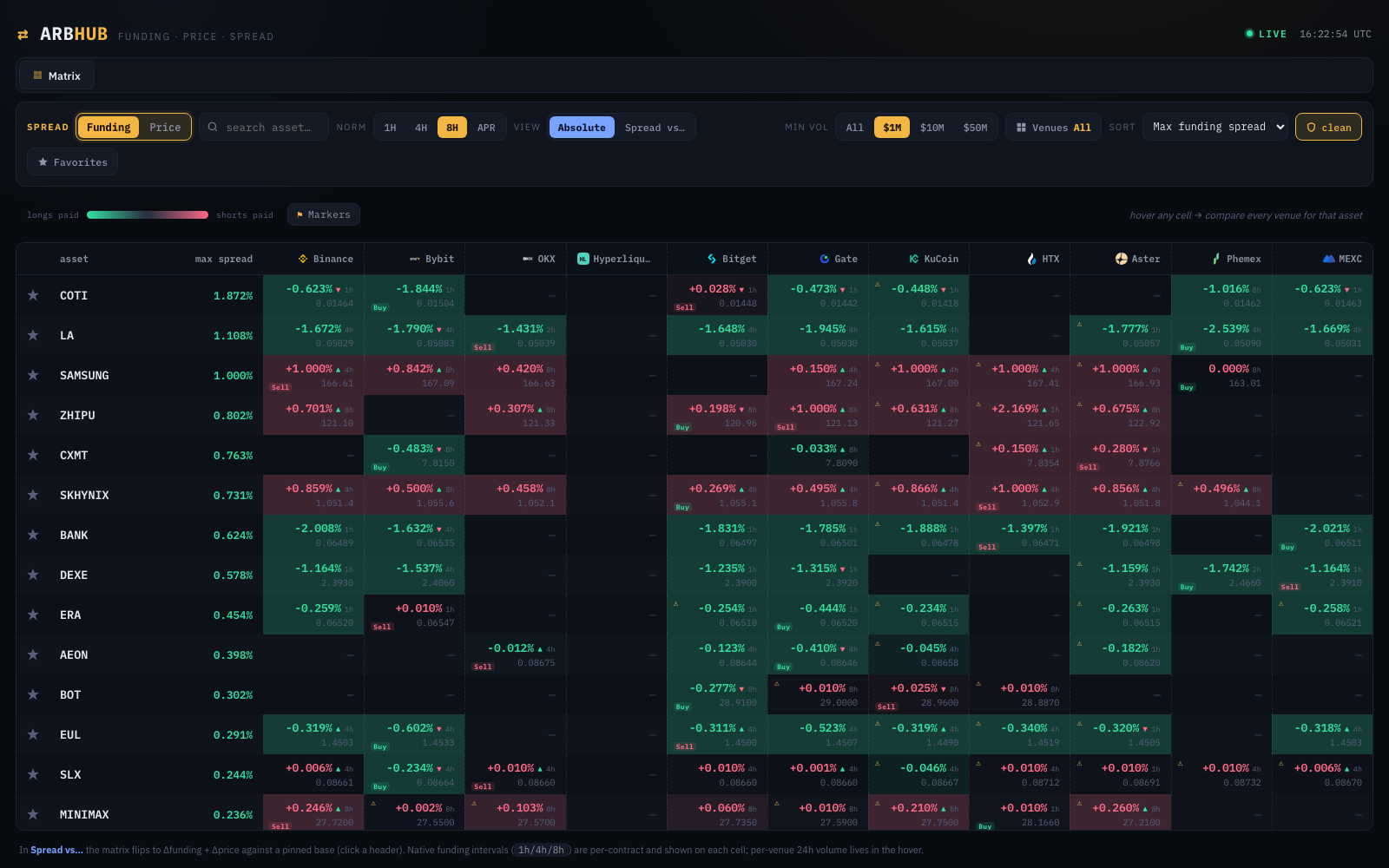Click the SAMSUNG Phemex 0.000% cell
The image size is (1389, 868).
pyautogui.click(x=1221, y=375)
